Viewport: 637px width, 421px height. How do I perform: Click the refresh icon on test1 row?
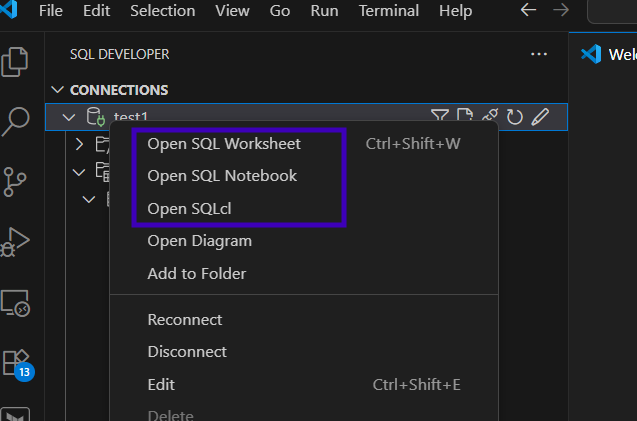(515, 117)
